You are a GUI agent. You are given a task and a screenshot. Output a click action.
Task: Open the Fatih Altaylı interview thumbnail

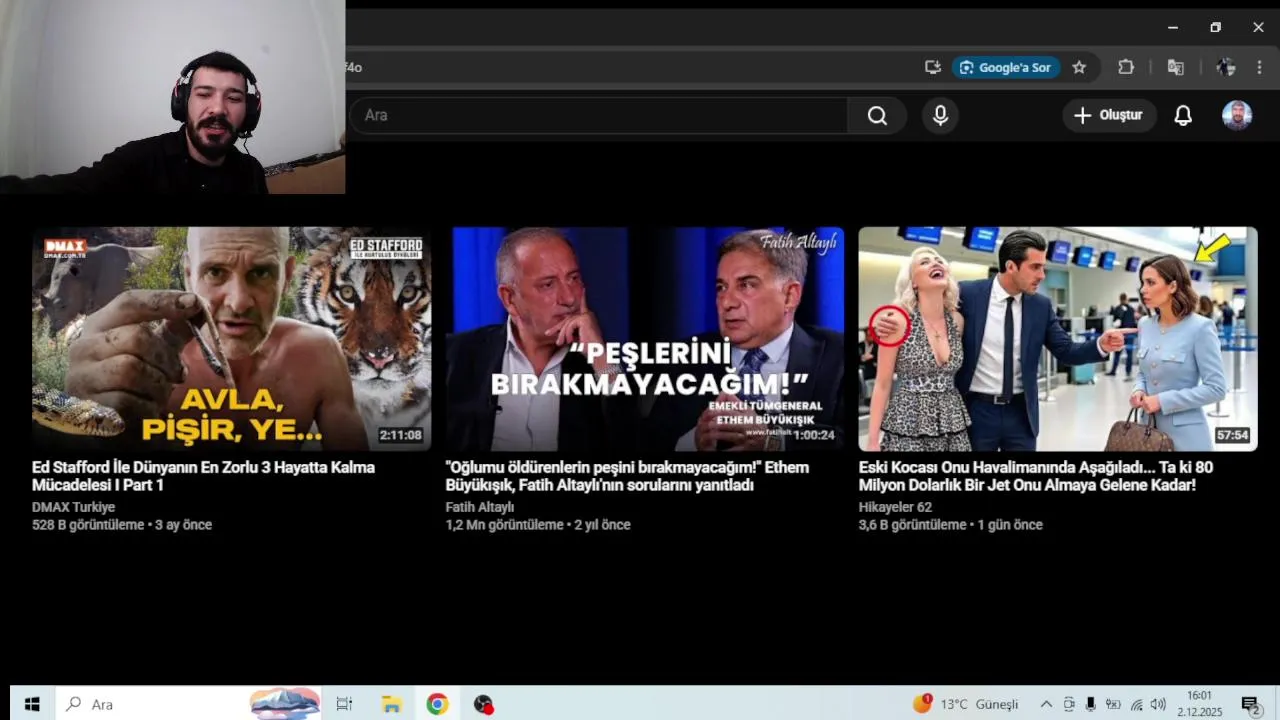pyautogui.click(x=645, y=339)
